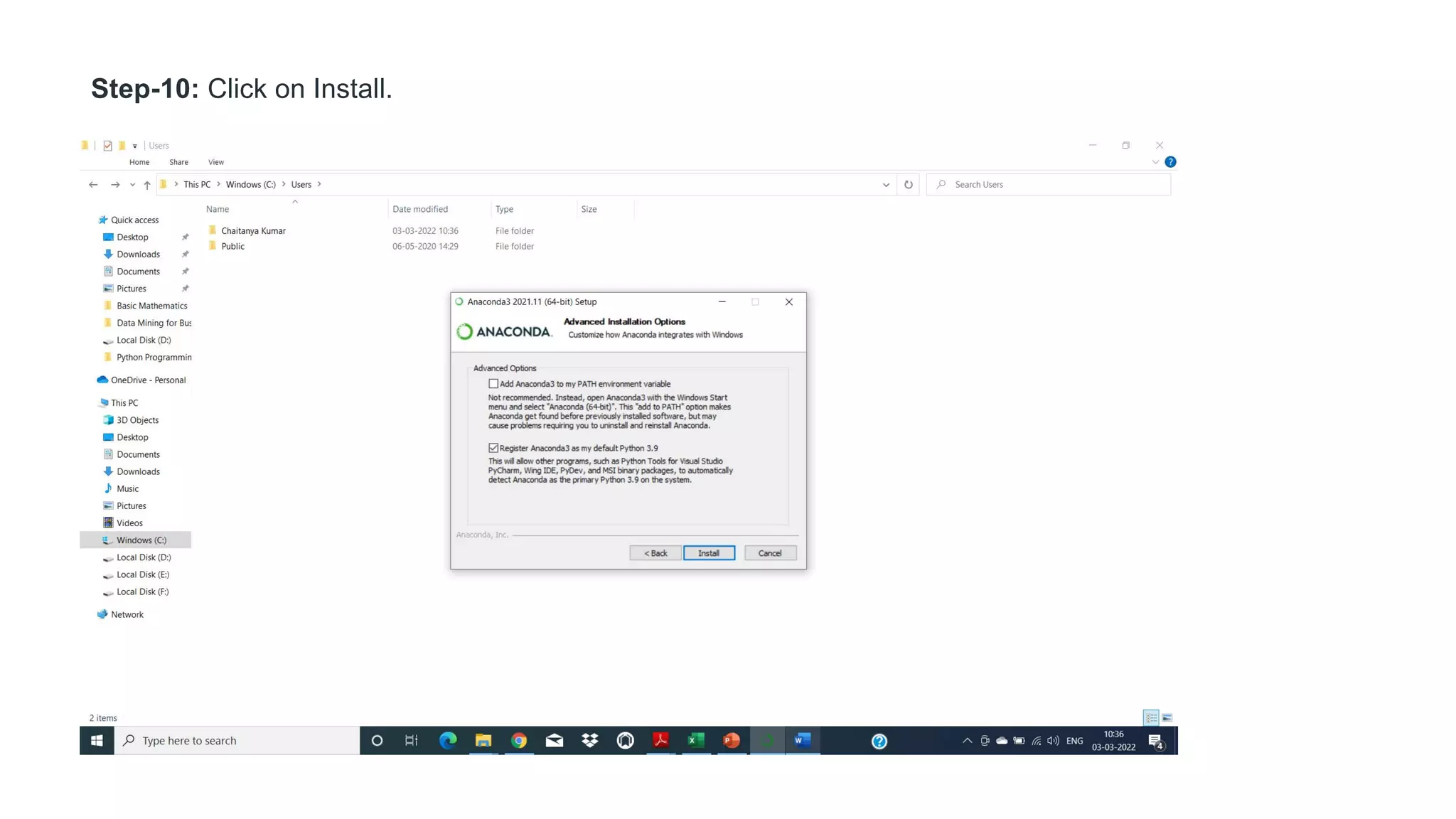Open PowerPoint from the taskbar
Image resolution: width=1456 pixels, height=819 pixels.
732,741
